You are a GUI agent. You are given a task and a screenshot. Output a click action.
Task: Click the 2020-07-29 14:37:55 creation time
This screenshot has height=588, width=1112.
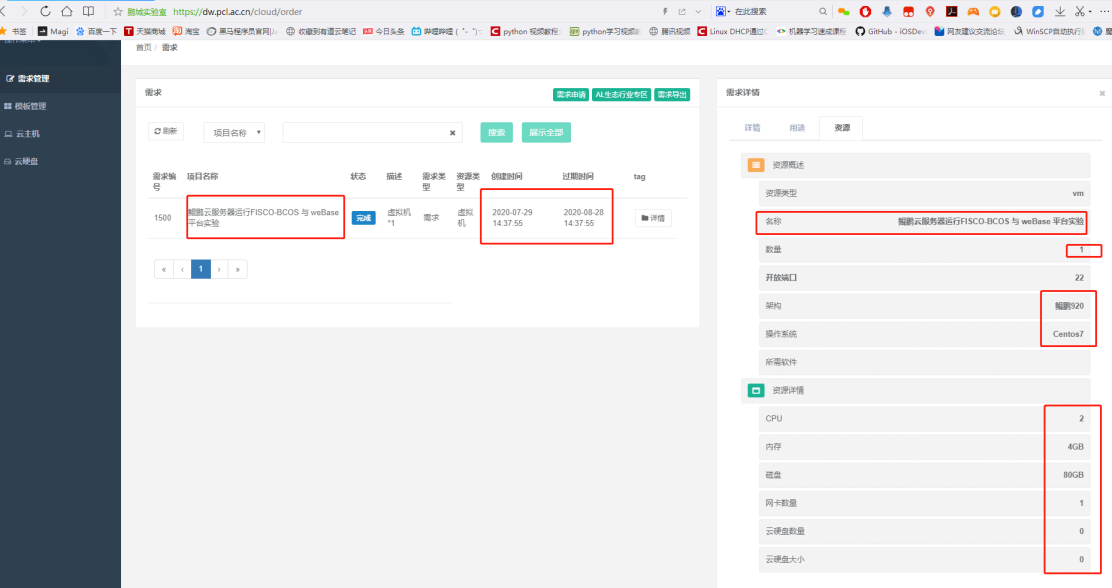(x=512, y=218)
